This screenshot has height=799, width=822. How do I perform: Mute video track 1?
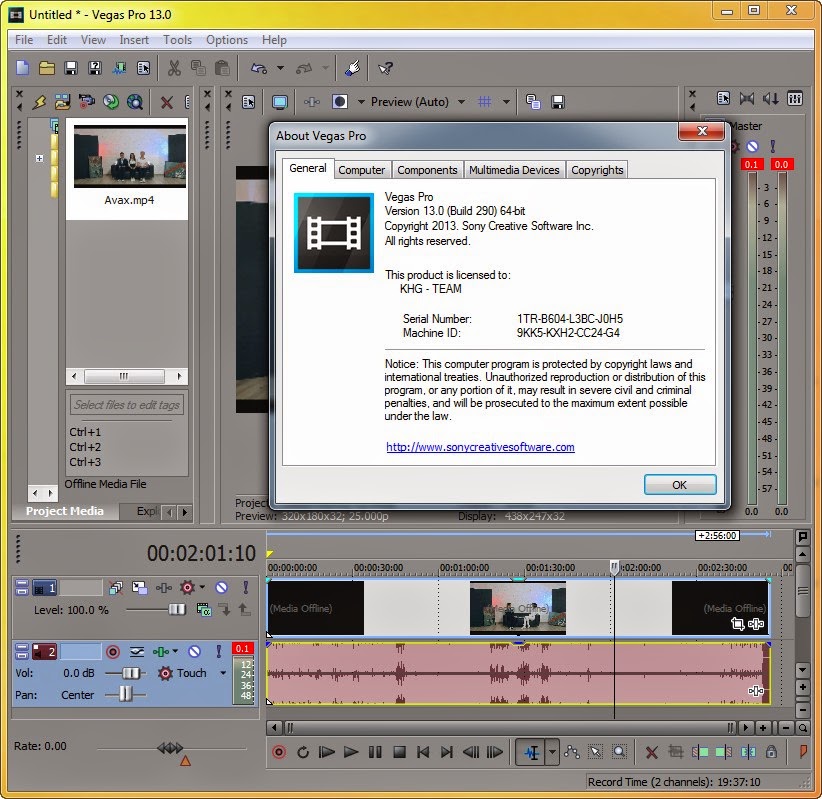222,588
